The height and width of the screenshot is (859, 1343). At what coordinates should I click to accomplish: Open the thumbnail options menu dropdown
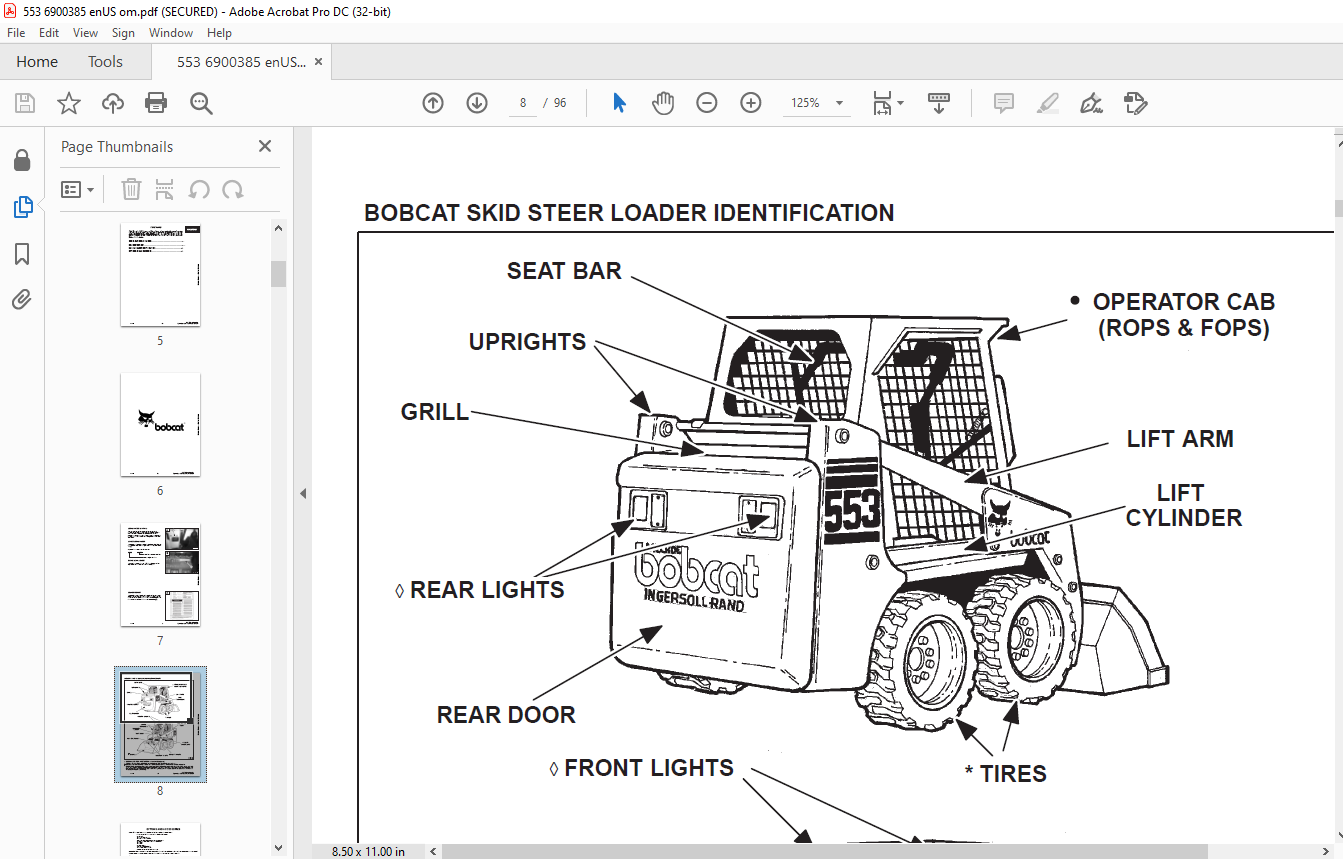[x=78, y=189]
